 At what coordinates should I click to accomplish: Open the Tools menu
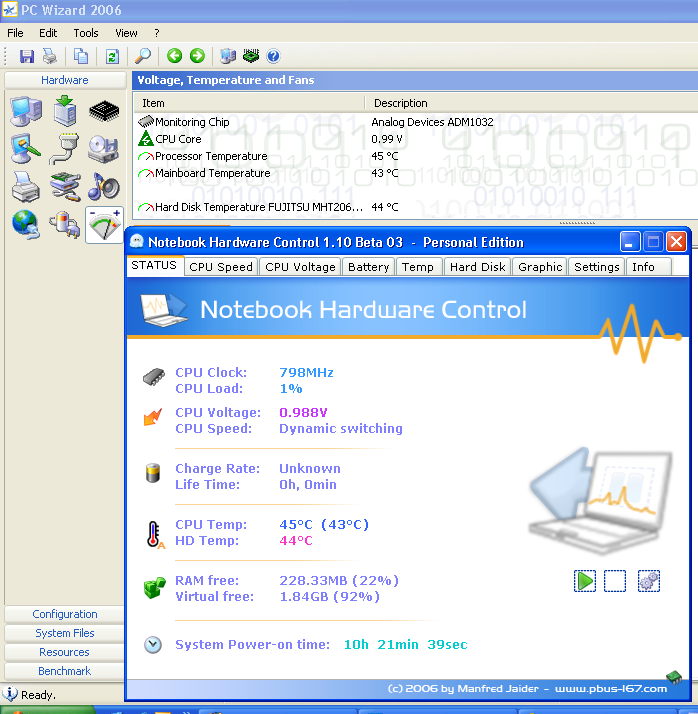click(86, 33)
